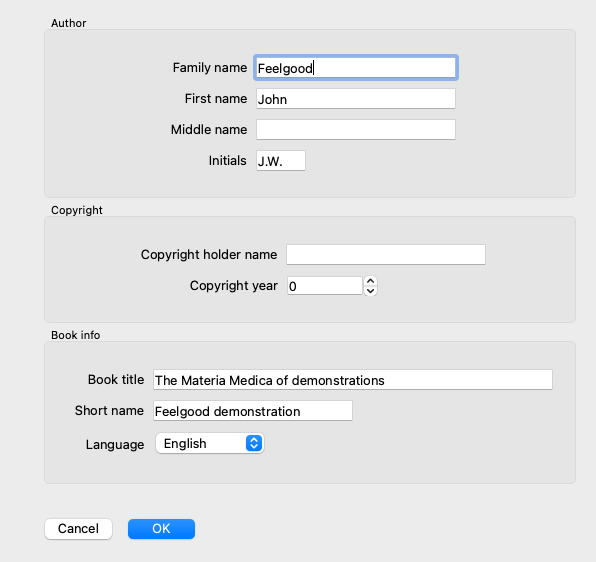Click the Family name input field
This screenshot has height=562, width=596.
click(x=356, y=68)
